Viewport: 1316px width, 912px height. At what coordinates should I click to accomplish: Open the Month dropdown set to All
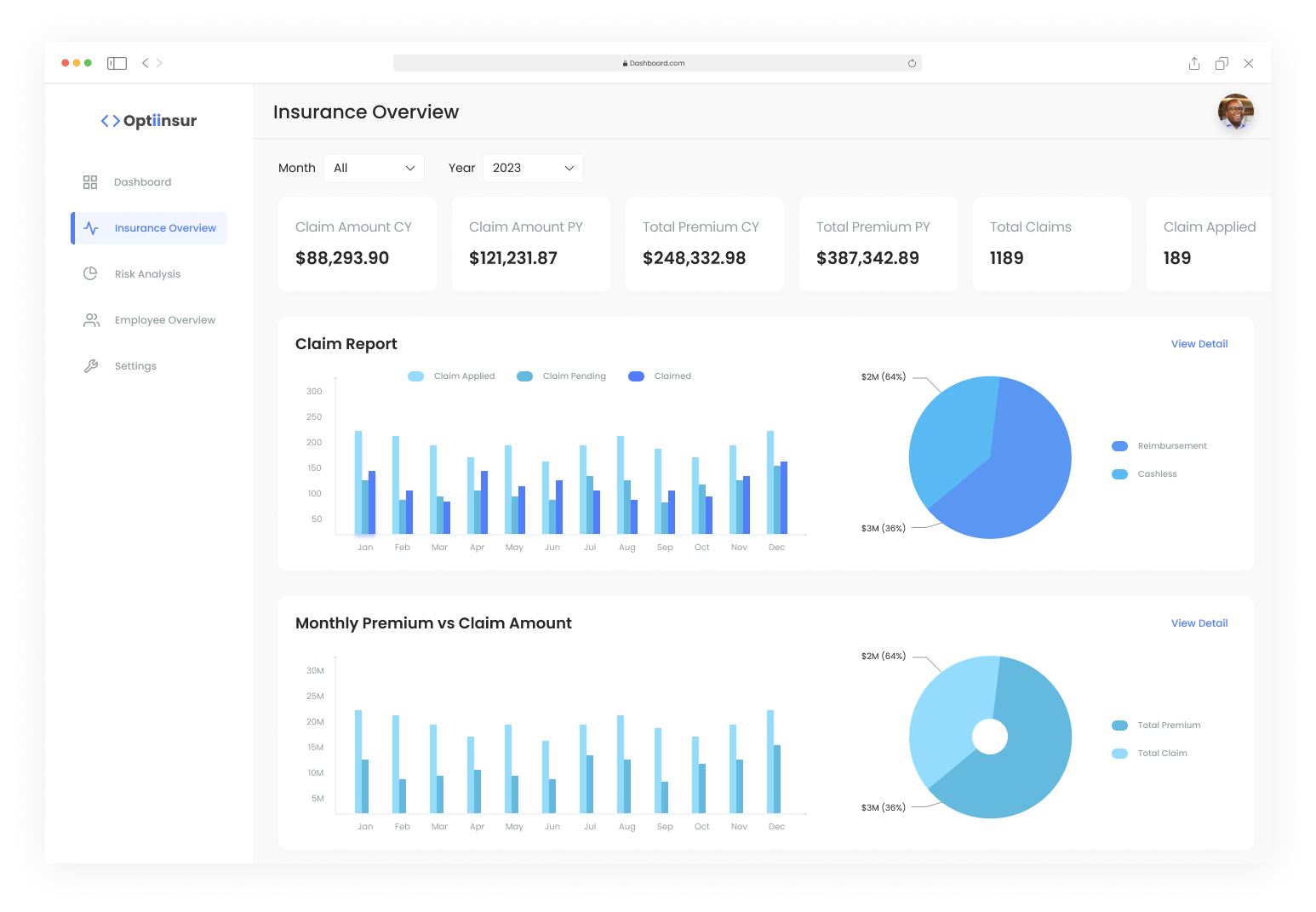coord(374,168)
